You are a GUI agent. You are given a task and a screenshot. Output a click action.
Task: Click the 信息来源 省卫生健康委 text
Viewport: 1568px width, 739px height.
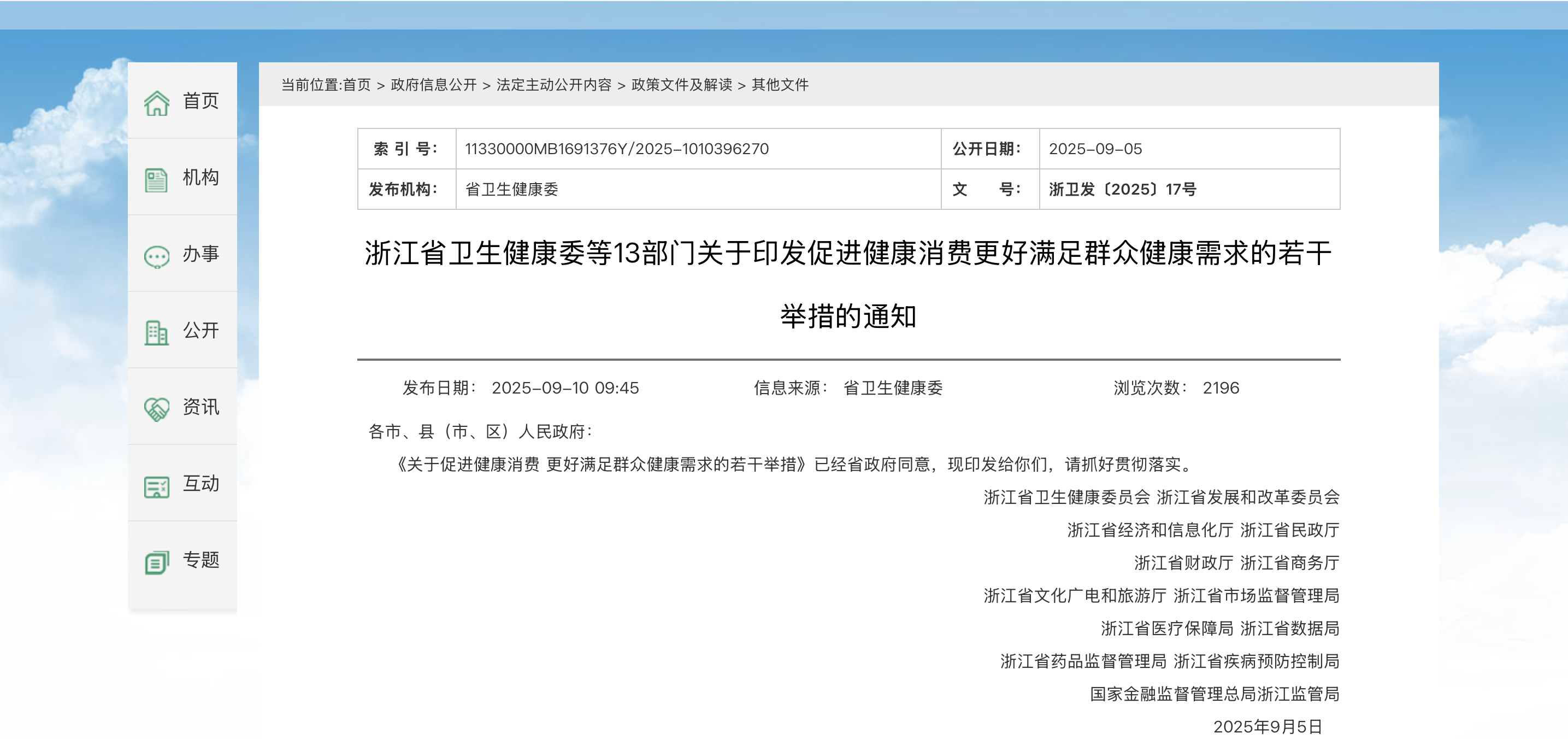[x=848, y=388]
